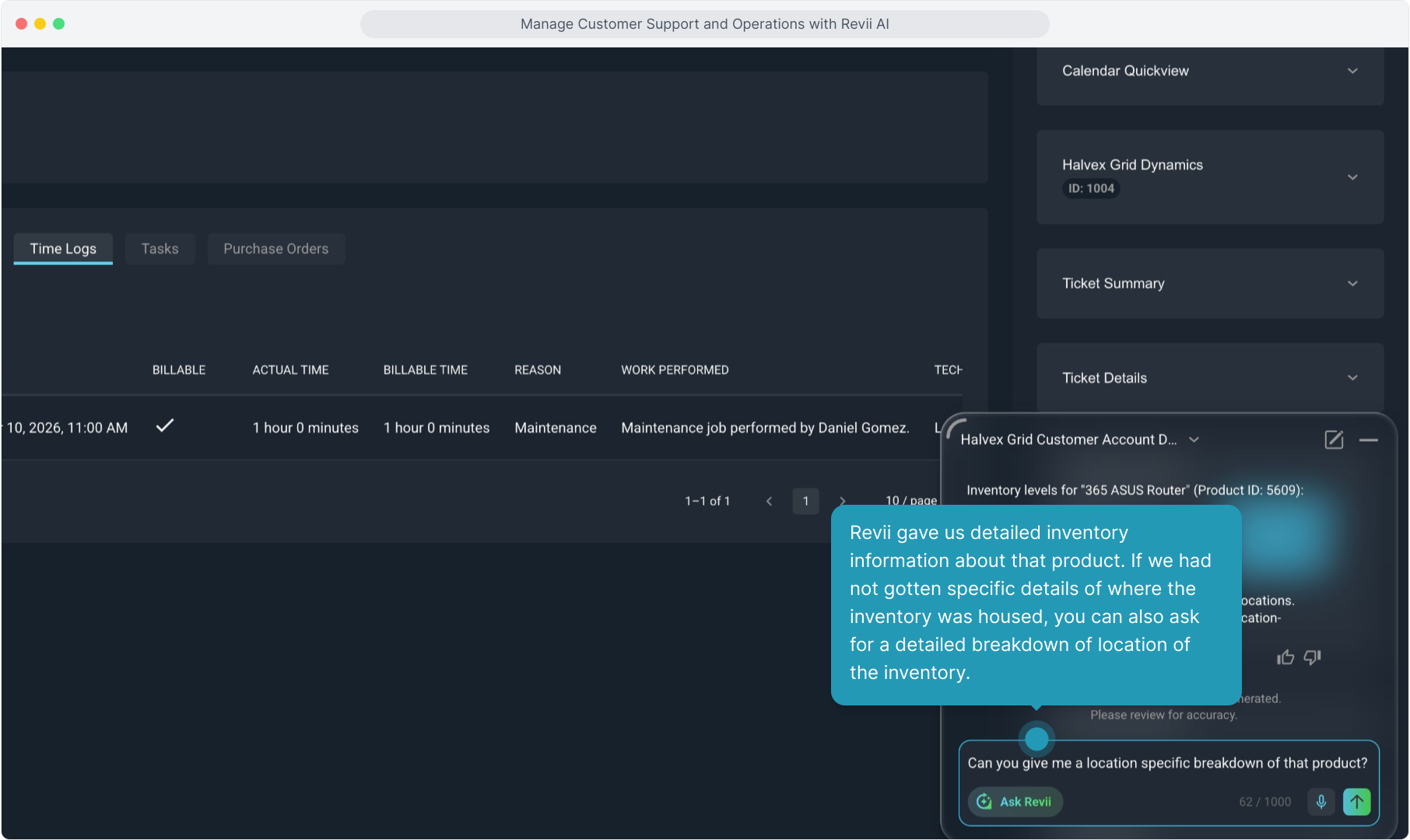1410x840 pixels.
Task: Start a new chat with the compose icon
Action: 1334,439
